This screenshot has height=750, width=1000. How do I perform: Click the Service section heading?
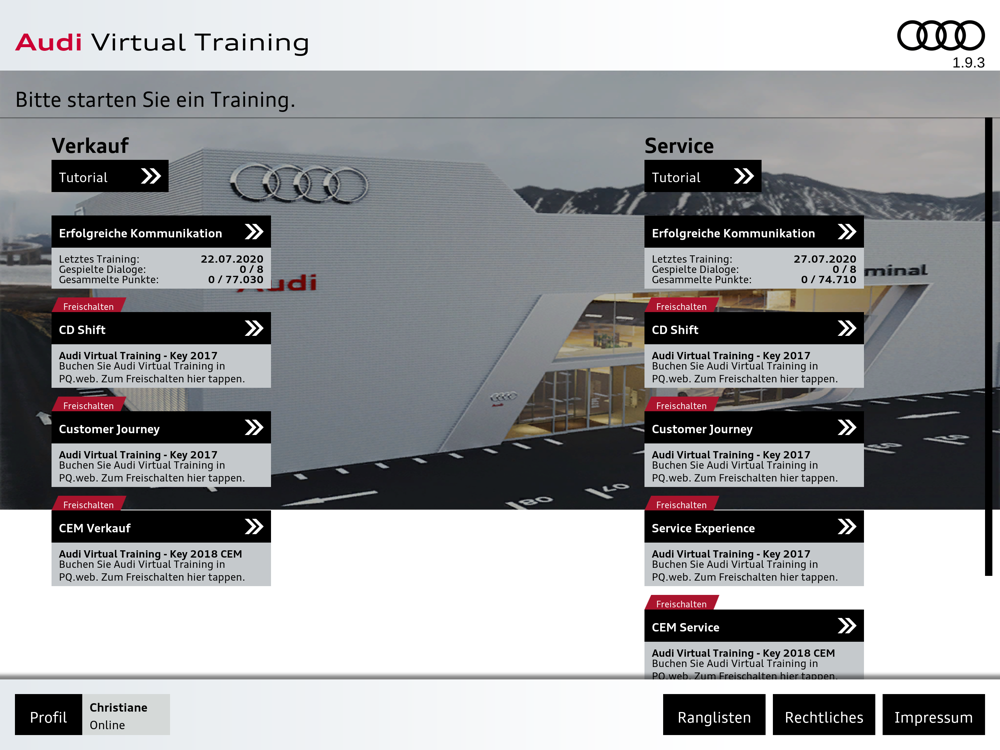coord(679,145)
